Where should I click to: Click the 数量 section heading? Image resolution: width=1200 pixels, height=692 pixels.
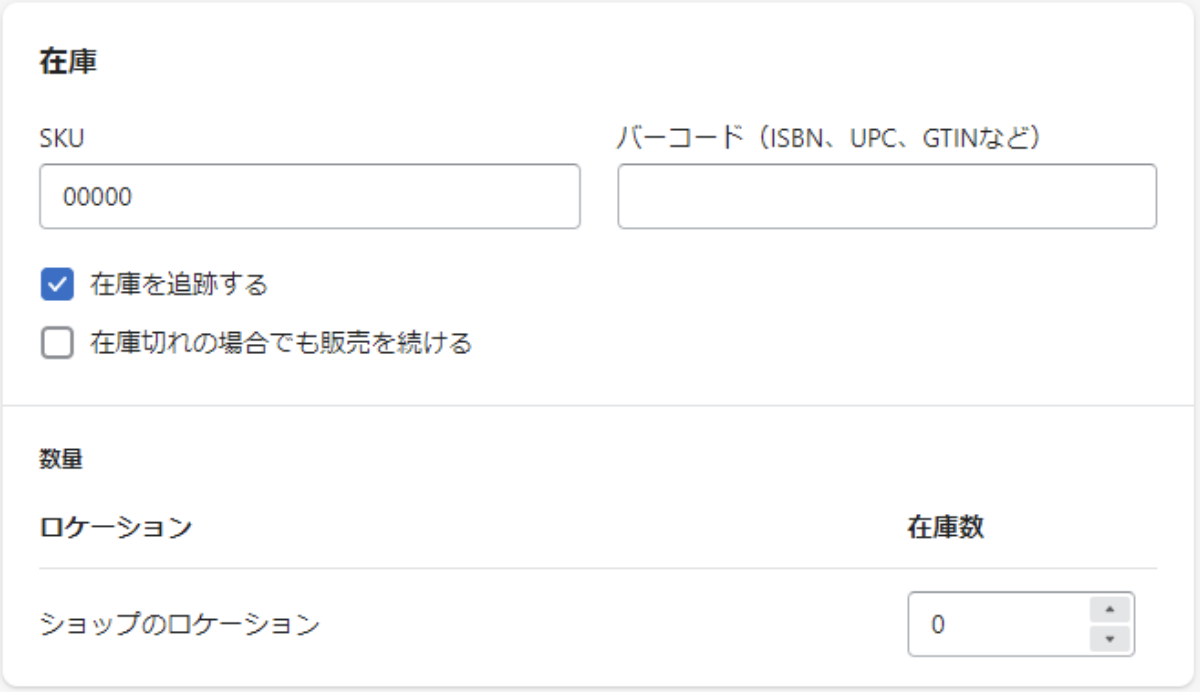tap(61, 459)
